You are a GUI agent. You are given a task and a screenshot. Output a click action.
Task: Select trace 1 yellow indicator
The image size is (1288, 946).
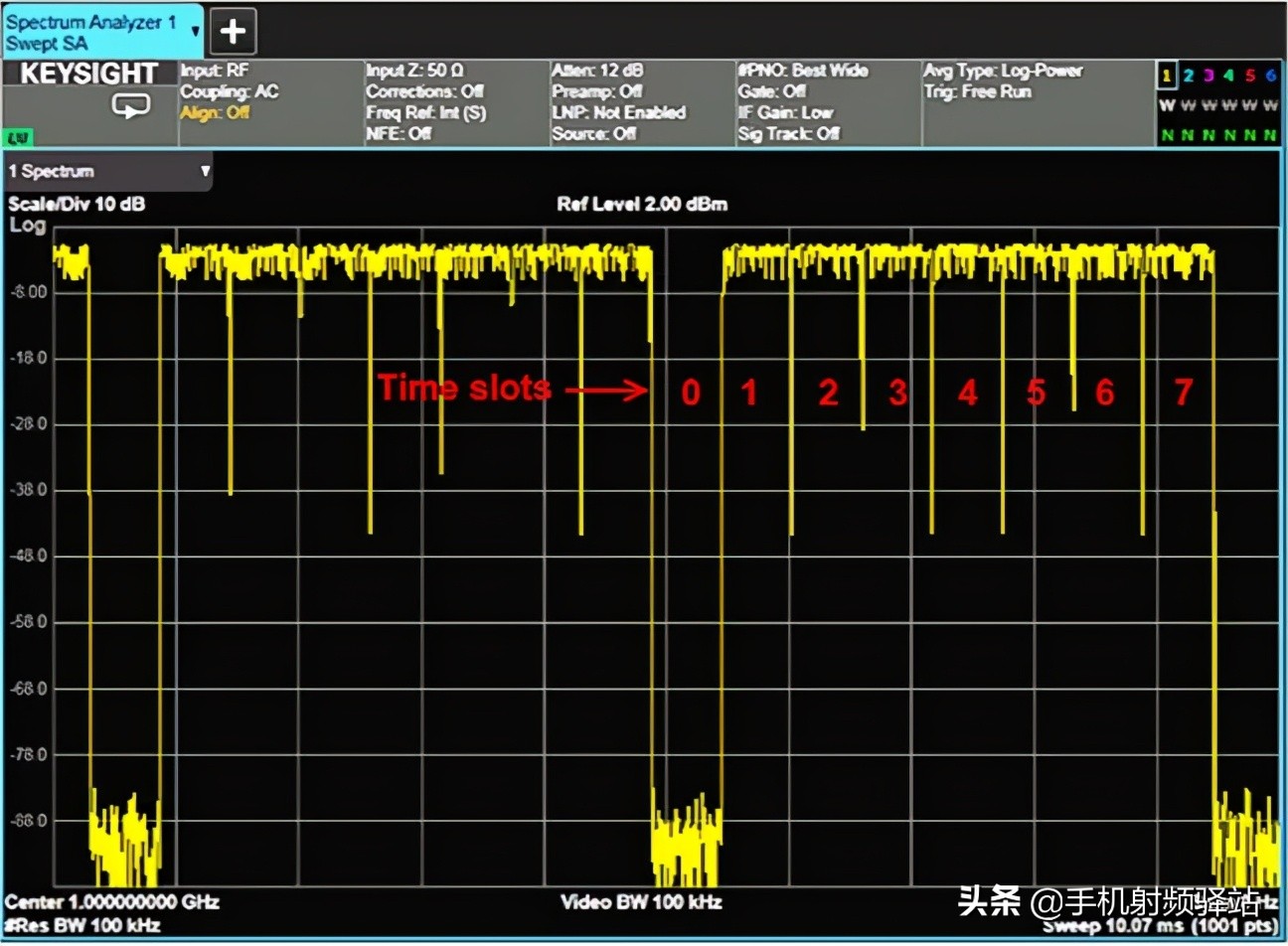point(1167,76)
